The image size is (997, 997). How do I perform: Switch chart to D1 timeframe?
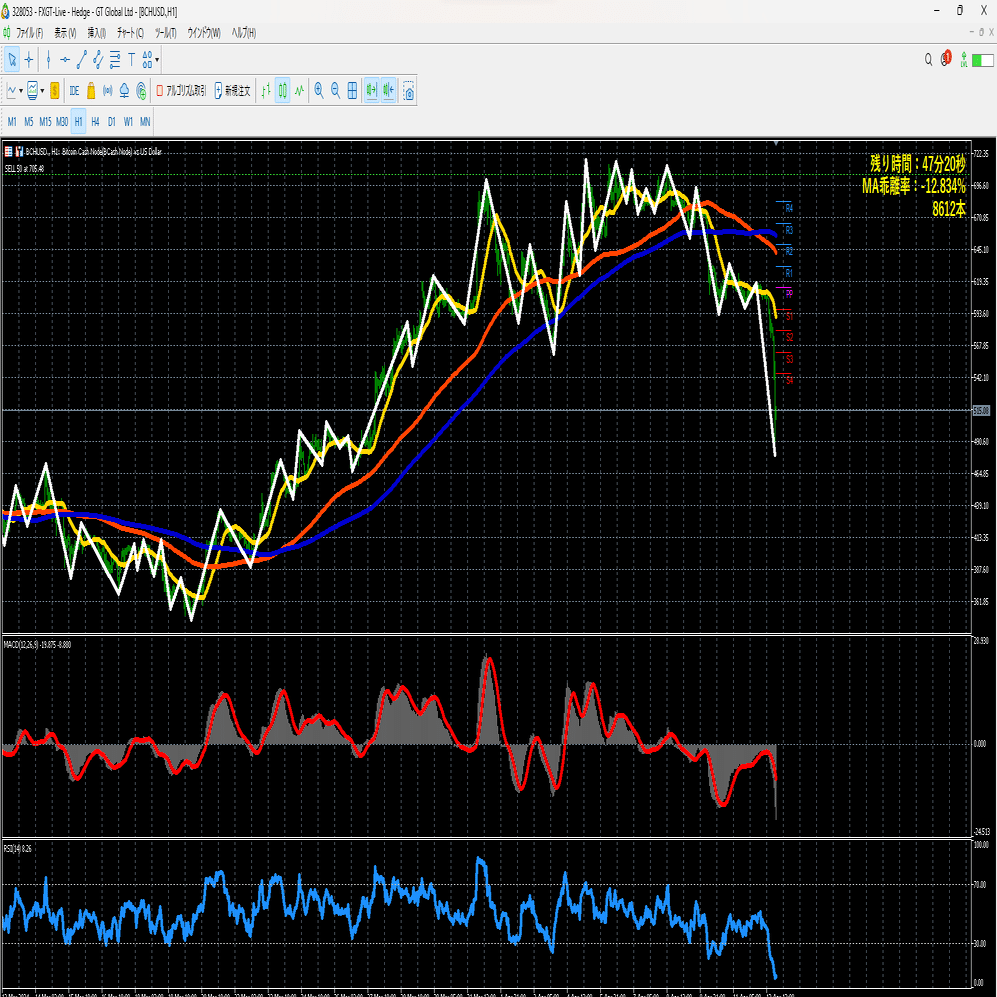[x=112, y=121]
